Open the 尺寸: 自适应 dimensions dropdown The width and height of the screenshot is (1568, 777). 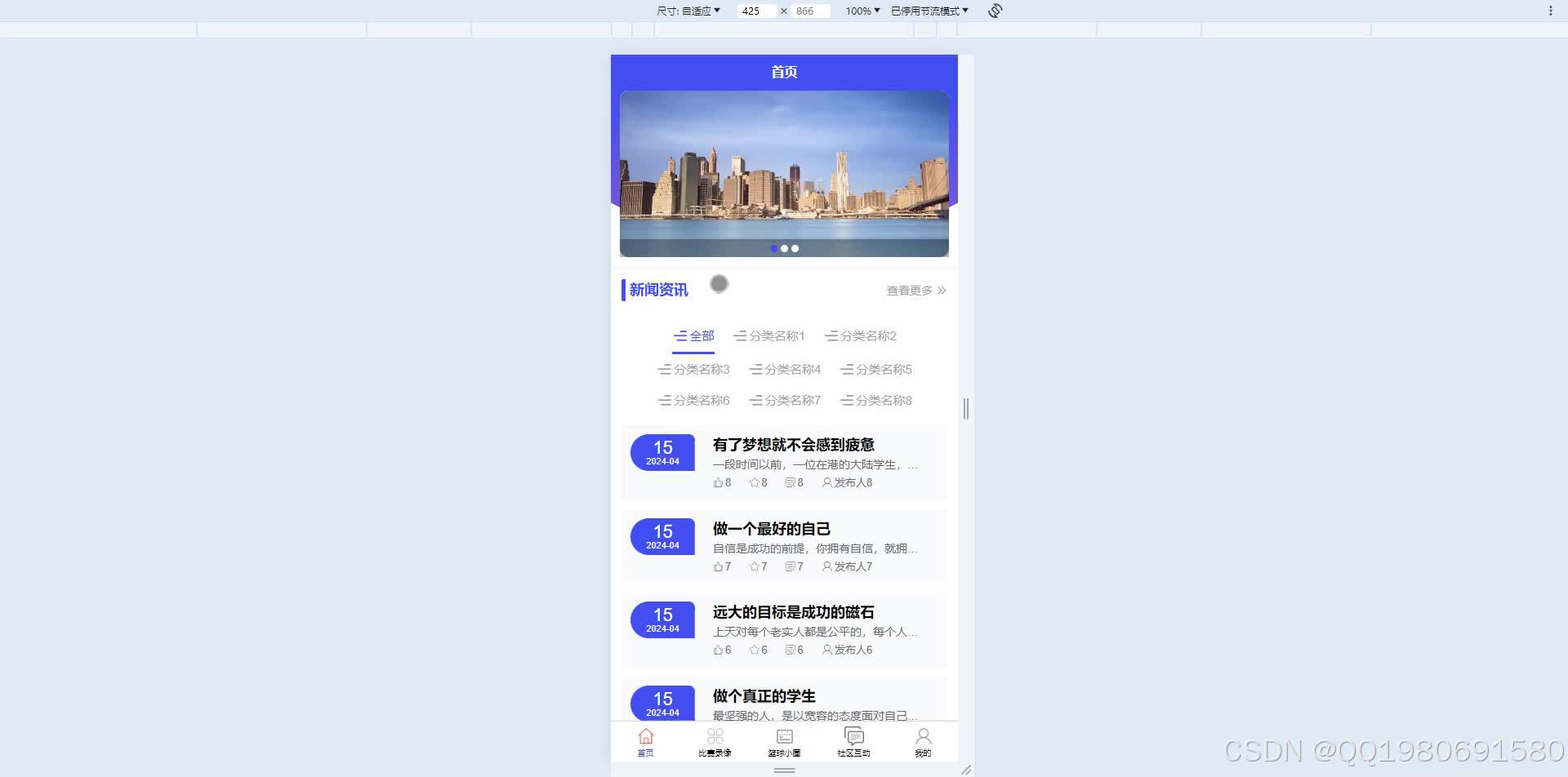coord(688,11)
